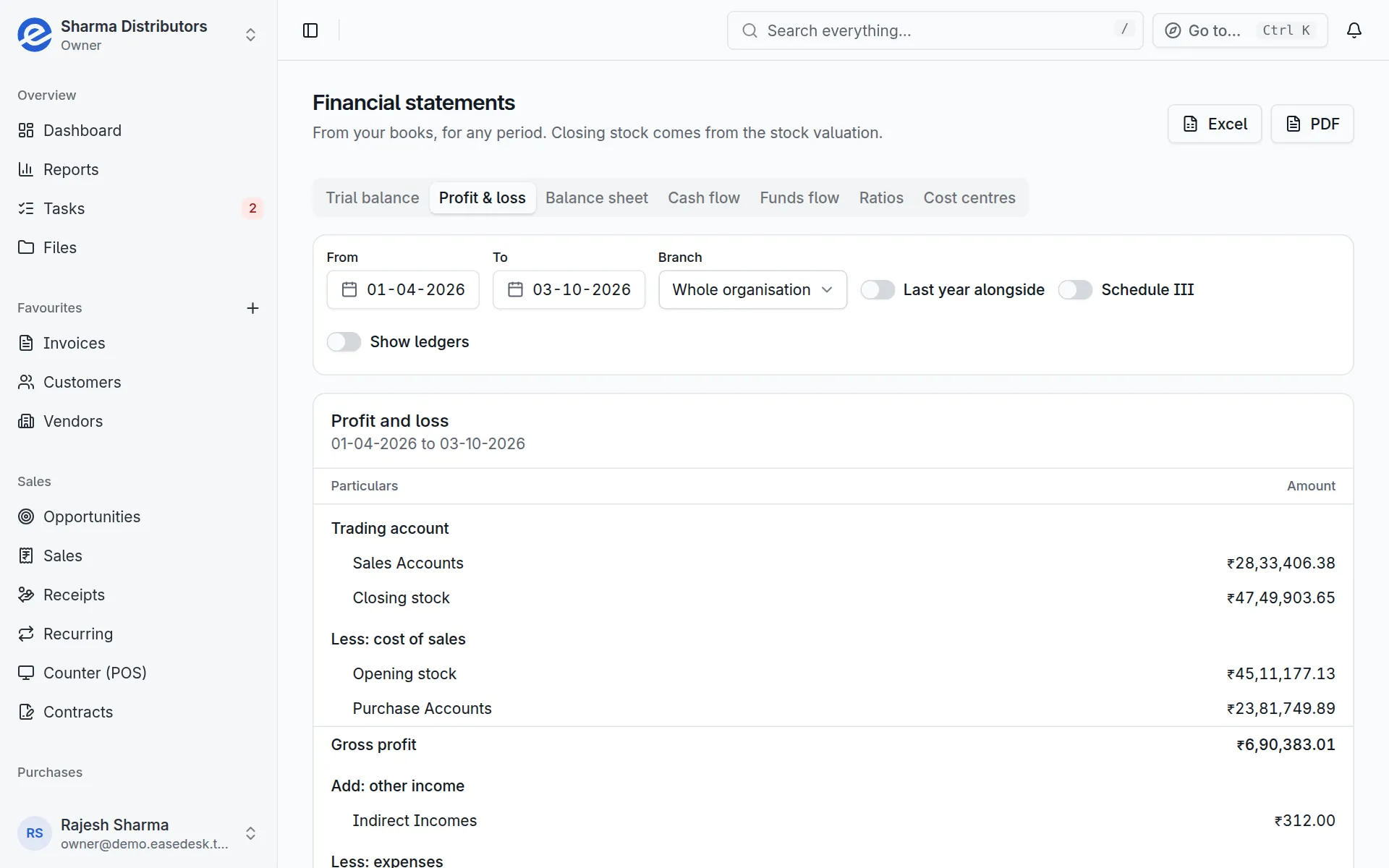Export the statement as PDF
The height and width of the screenshot is (868, 1389).
coord(1312,124)
